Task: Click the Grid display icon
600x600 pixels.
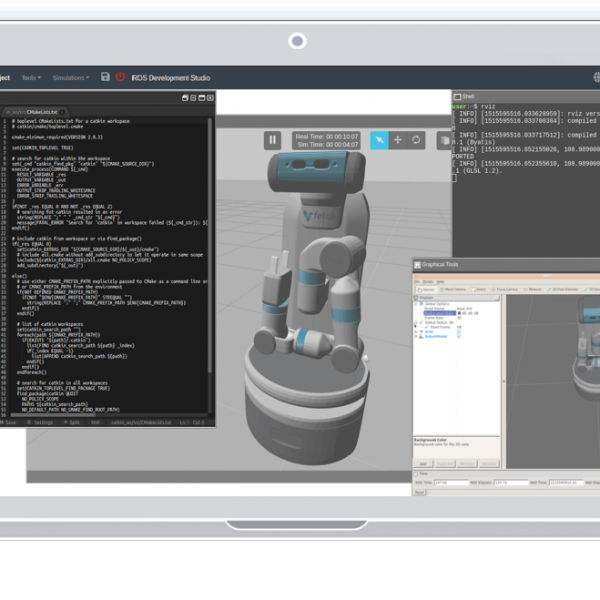Action: tap(421, 331)
